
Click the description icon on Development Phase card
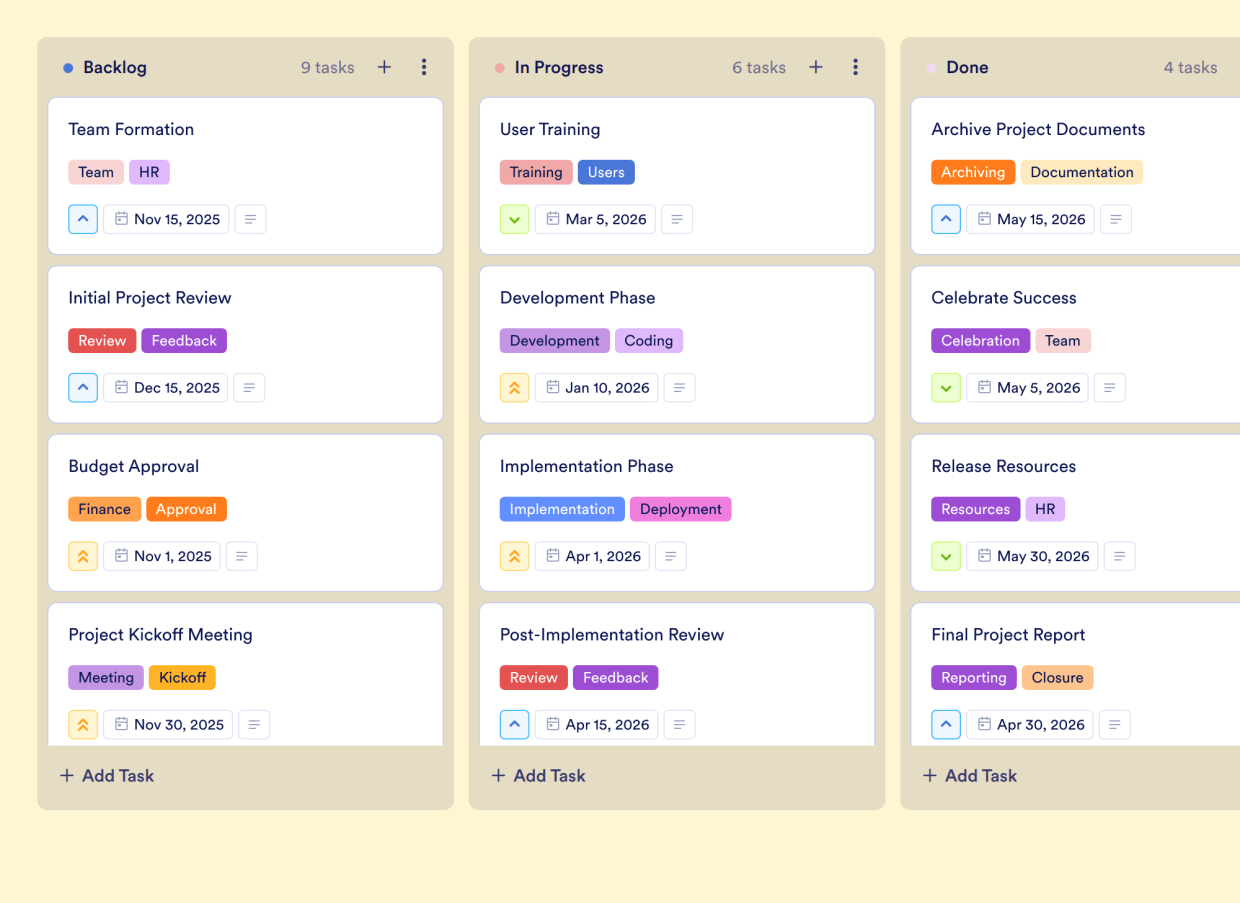[x=679, y=387]
